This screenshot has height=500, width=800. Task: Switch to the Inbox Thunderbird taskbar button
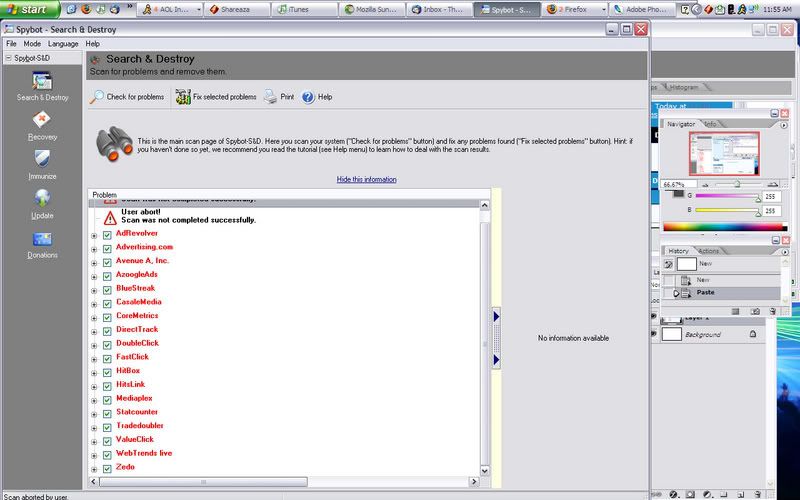pyautogui.click(x=440, y=9)
